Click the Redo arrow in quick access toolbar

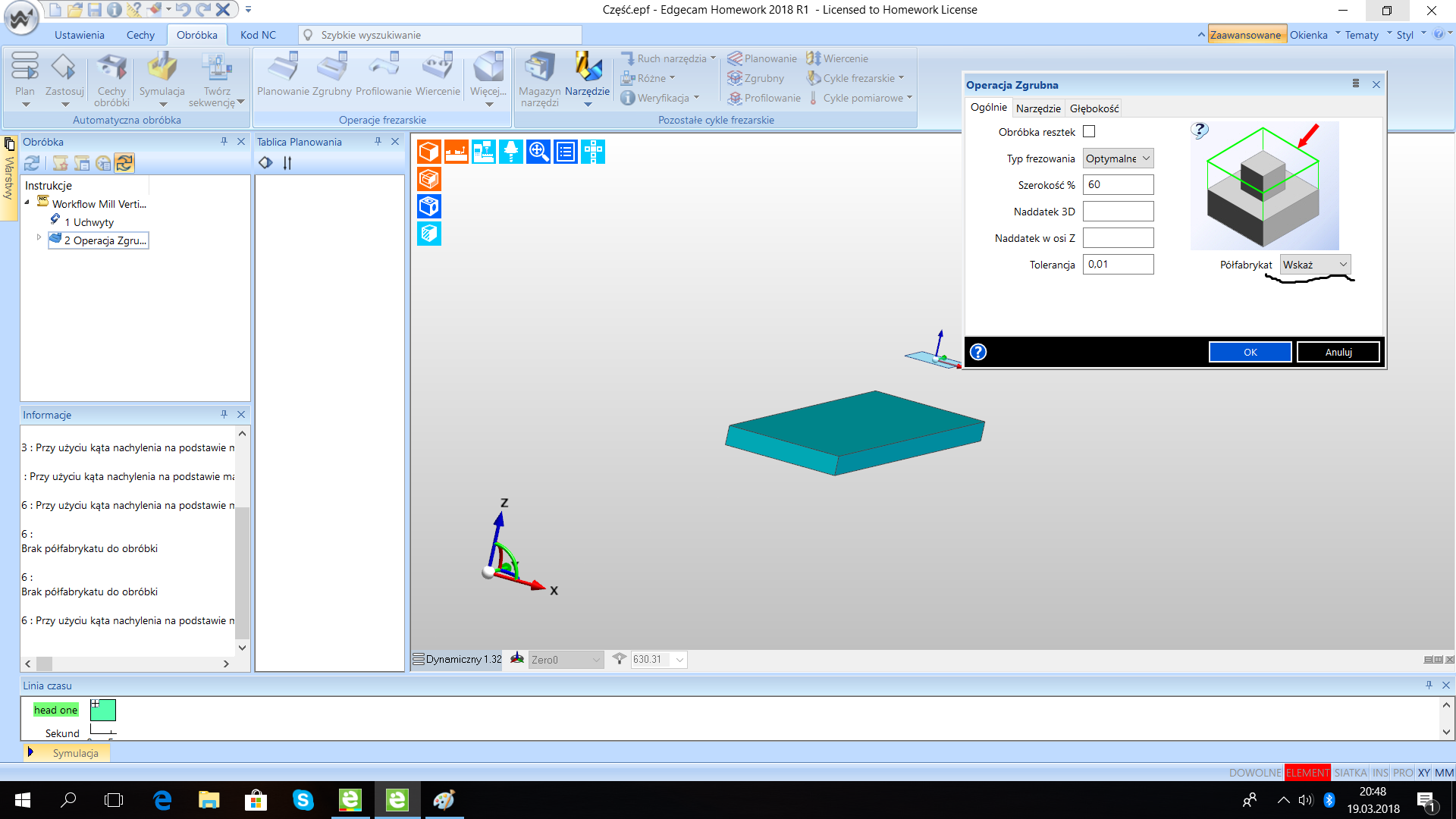pos(202,10)
